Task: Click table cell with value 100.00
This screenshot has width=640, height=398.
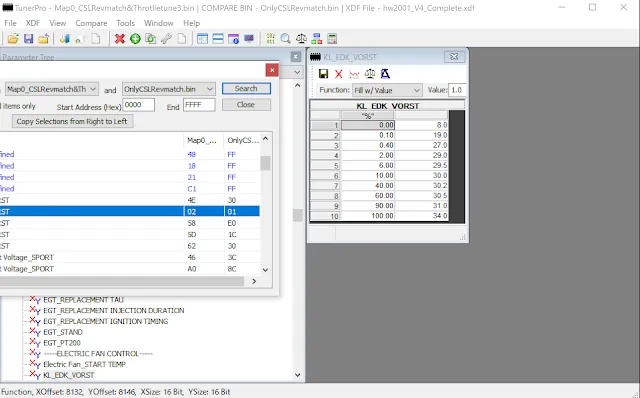Action: tap(368, 216)
